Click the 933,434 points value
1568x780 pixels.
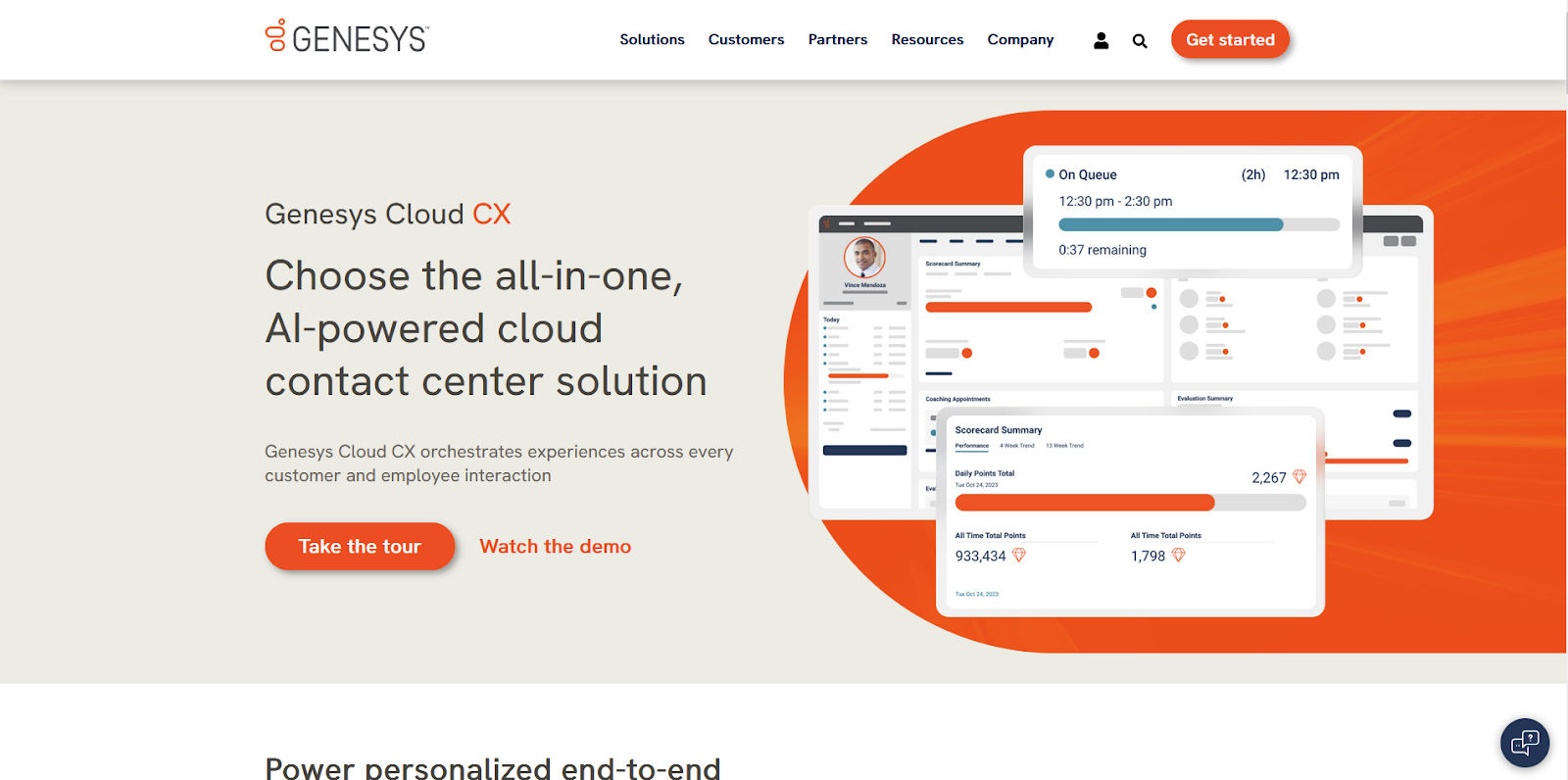tap(980, 556)
